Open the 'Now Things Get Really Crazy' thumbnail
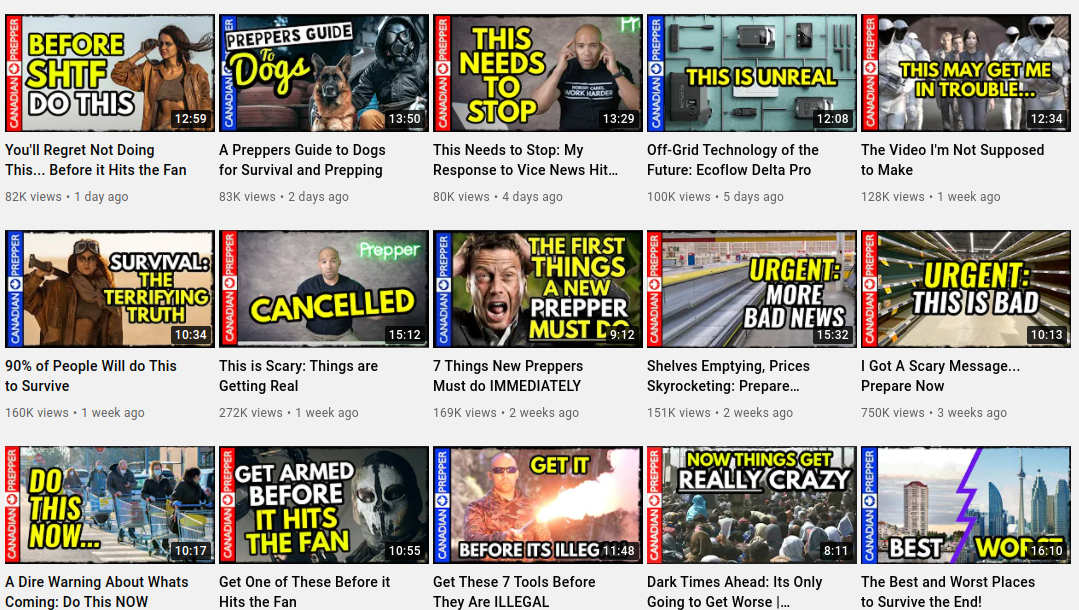The height and width of the screenshot is (610, 1079). 751,505
